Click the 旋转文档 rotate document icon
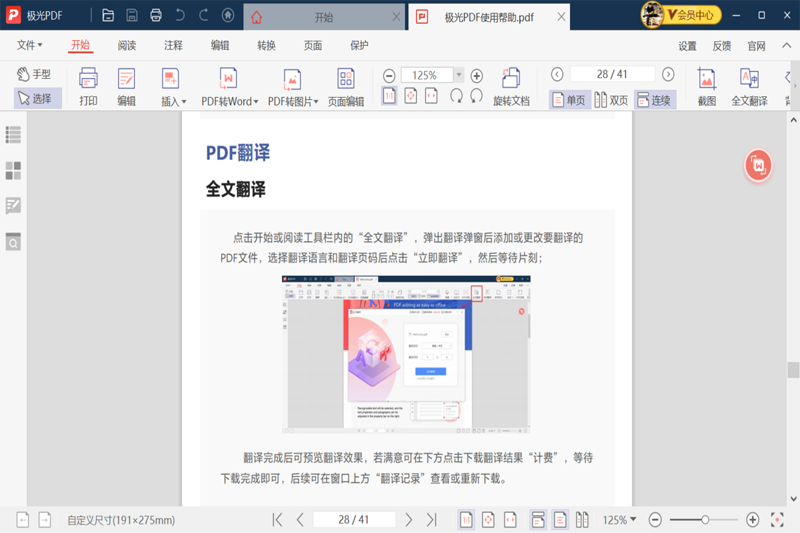This screenshot has height=533, width=800. coord(511,85)
